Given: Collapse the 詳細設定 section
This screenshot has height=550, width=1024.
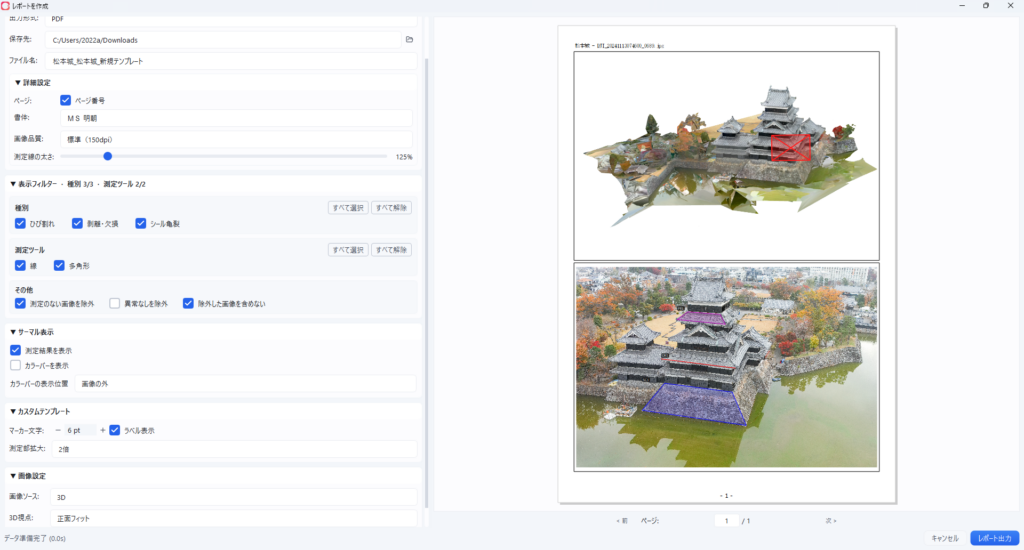Looking at the screenshot, I should pyautogui.click(x=33, y=83).
